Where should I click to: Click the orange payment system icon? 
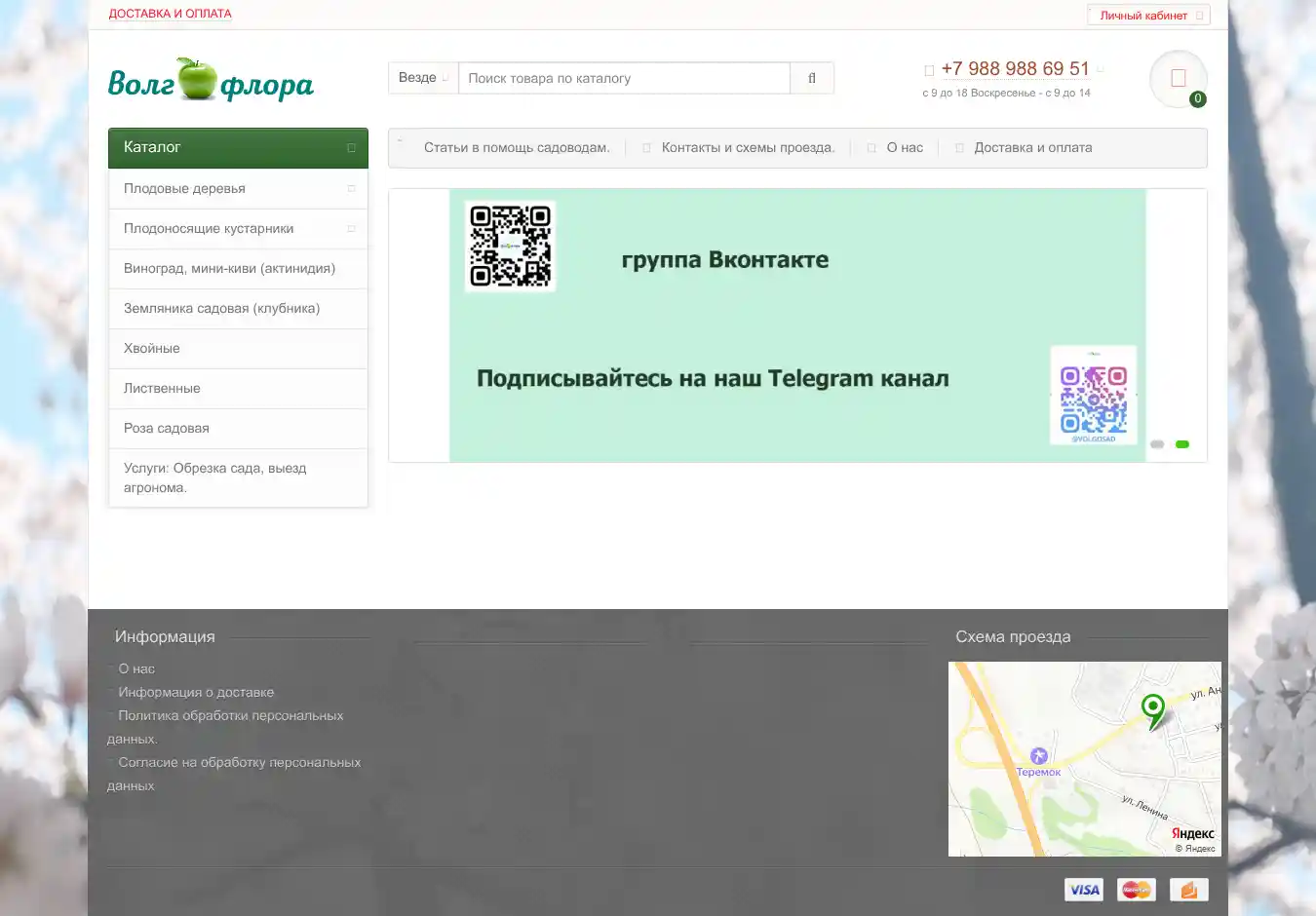pyautogui.click(x=1188, y=889)
